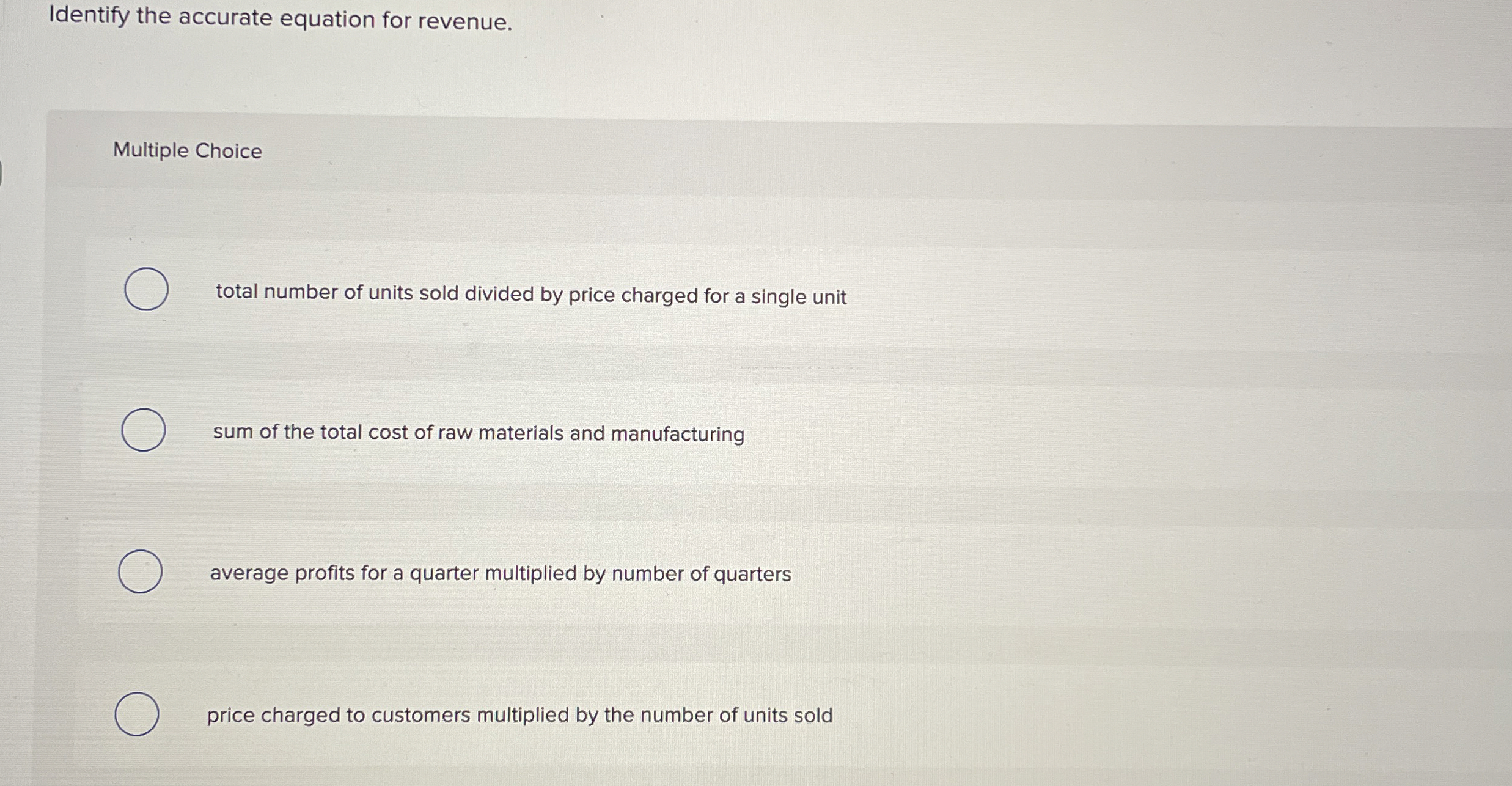Screen dimensions: 1512x786
Task: Click the 'Multiple Choice' label
Action: 187,151
